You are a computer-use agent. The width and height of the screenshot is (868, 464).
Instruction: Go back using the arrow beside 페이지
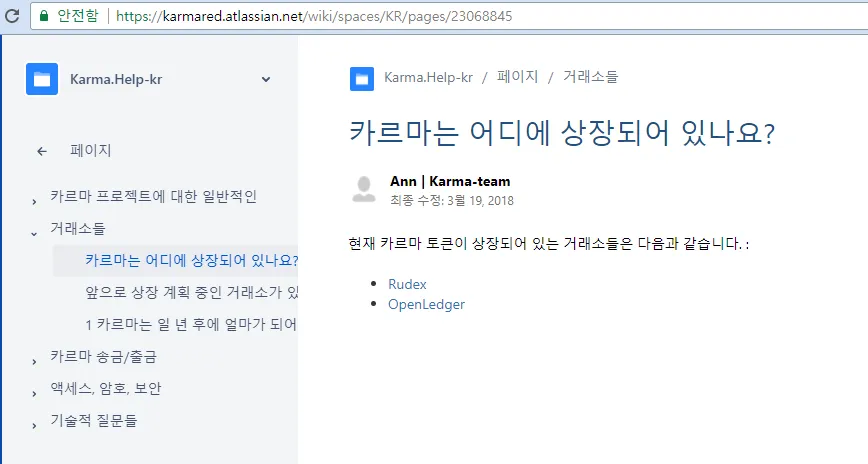(x=42, y=151)
